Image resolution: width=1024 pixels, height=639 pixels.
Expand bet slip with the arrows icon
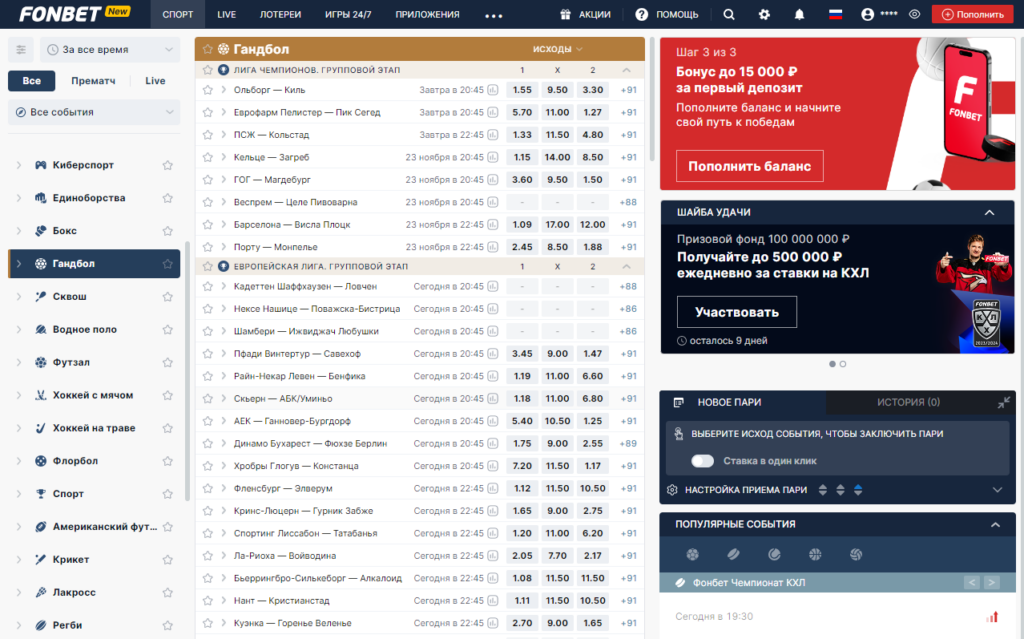coord(1003,402)
